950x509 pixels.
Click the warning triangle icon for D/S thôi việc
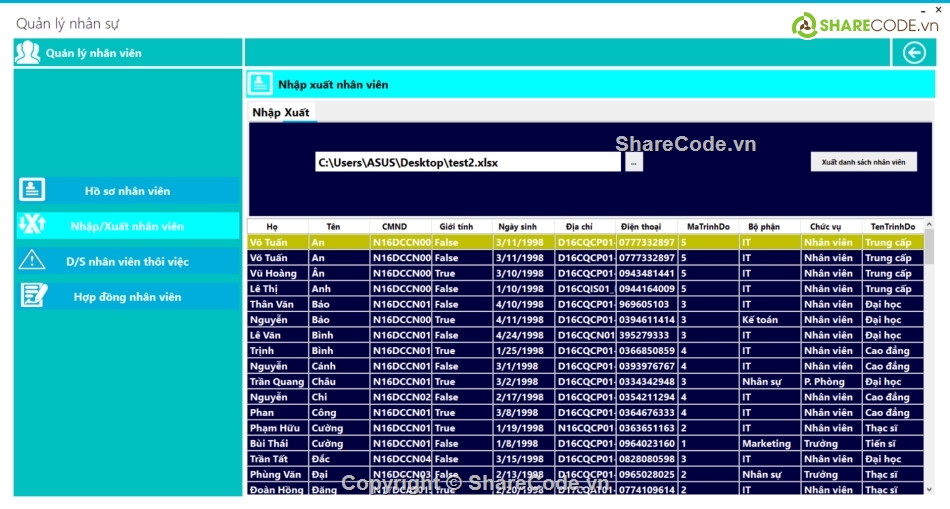coord(33,260)
